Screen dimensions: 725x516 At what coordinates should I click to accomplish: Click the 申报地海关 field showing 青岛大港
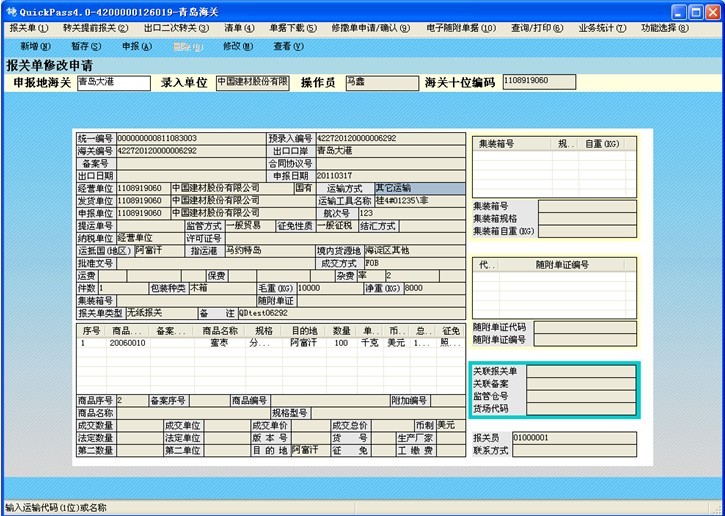coord(112,82)
